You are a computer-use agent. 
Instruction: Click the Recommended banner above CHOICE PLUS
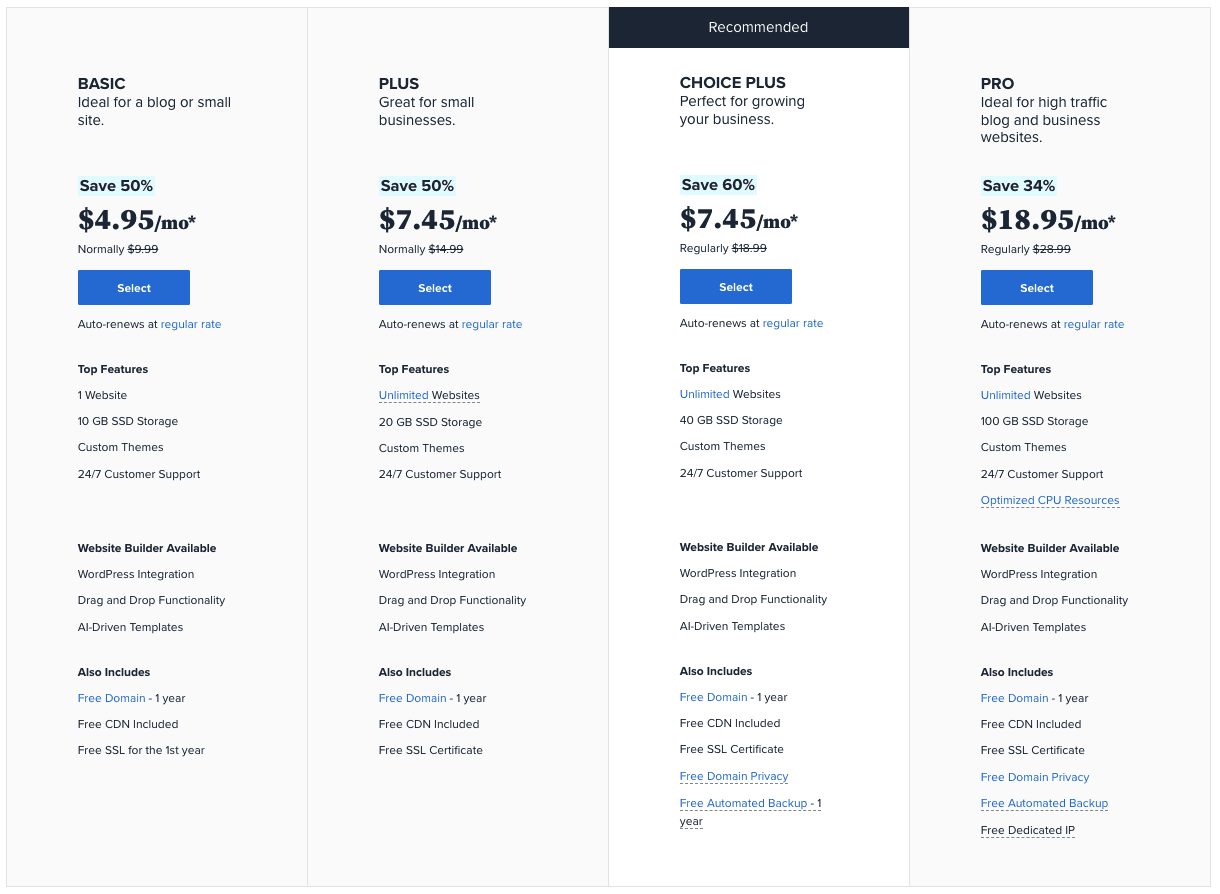(x=758, y=27)
